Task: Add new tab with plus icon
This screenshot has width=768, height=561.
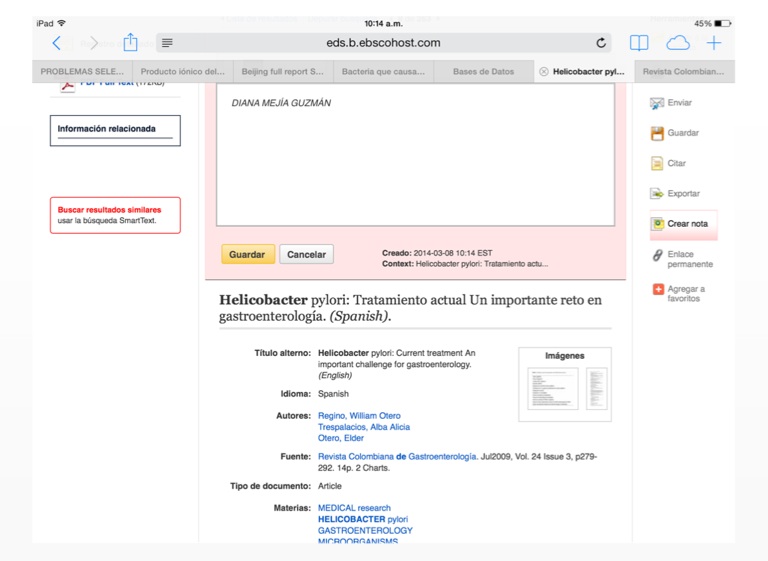Action: click(714, 43)
